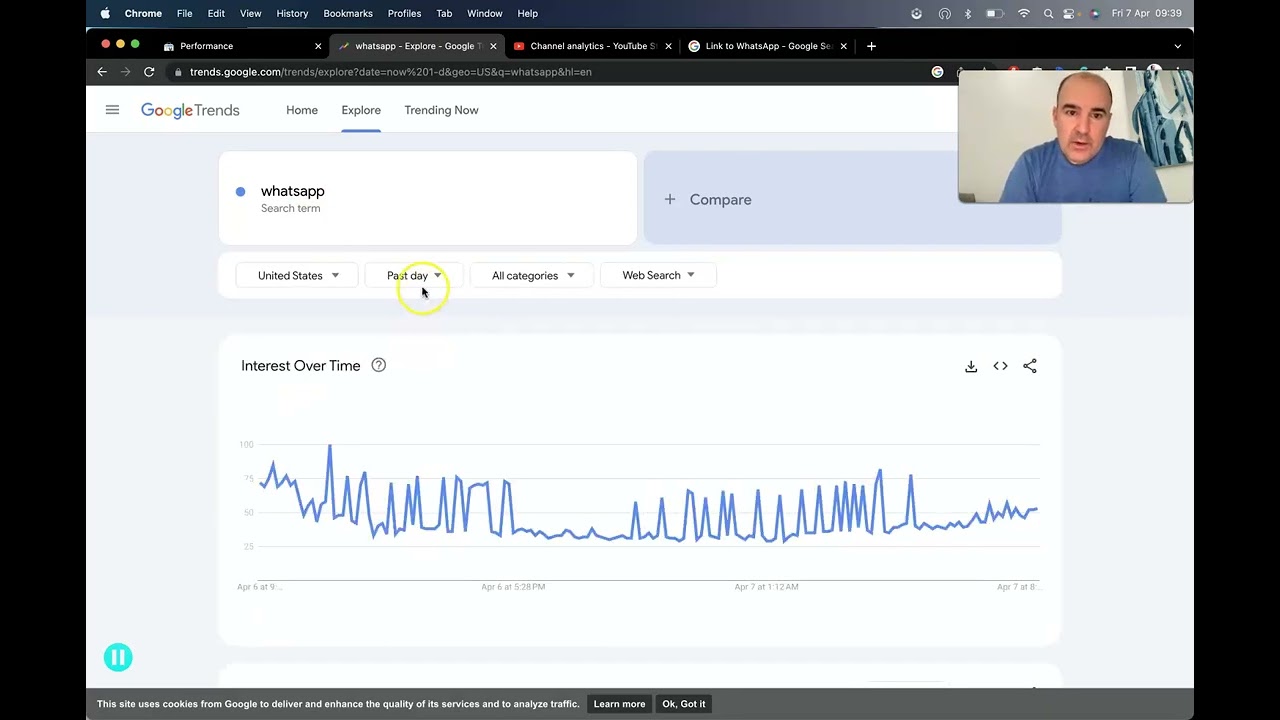Close the whatsapp Explore tab

click(x=493, y=46)
